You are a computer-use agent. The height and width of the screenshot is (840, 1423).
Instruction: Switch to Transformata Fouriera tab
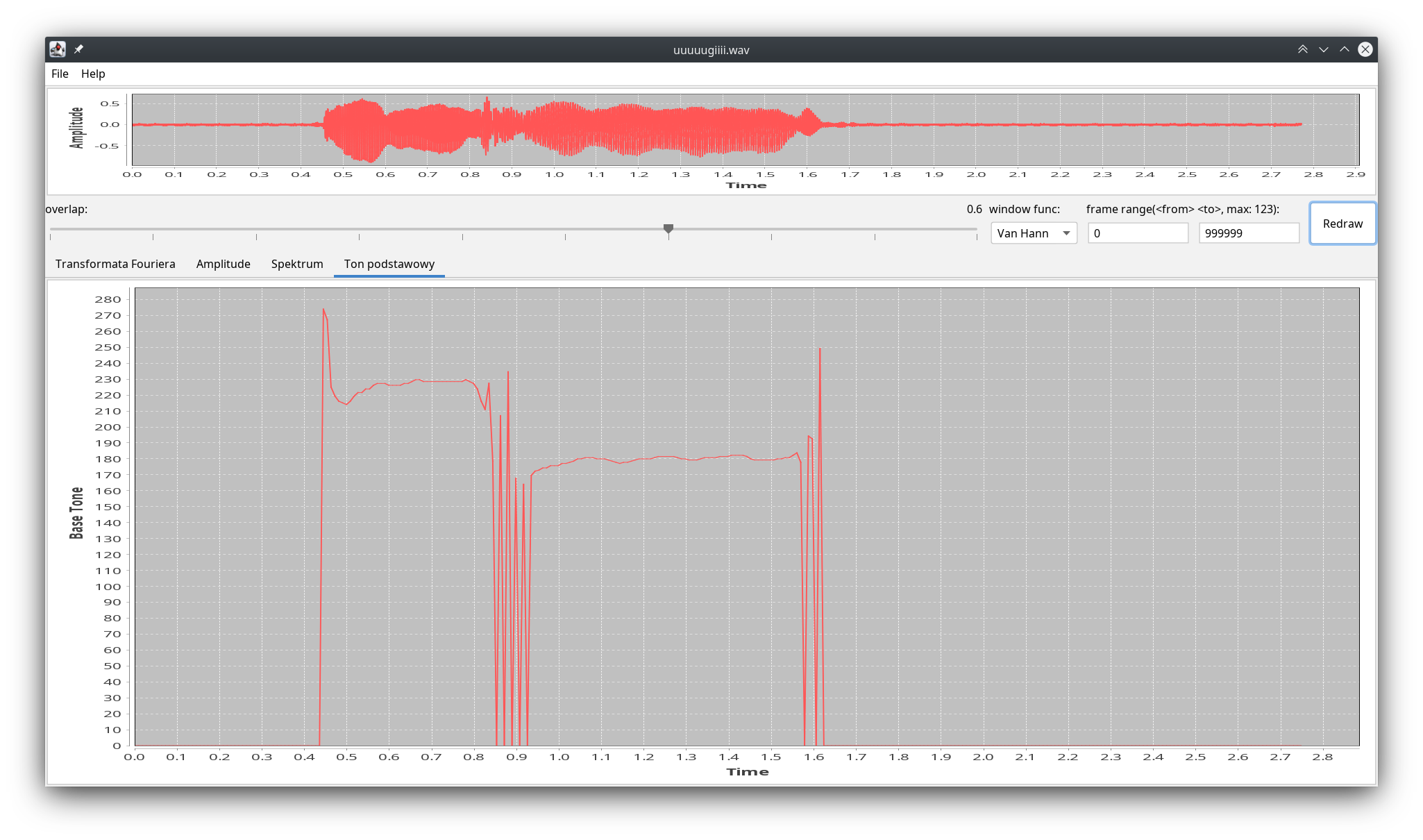pos(115,264)
